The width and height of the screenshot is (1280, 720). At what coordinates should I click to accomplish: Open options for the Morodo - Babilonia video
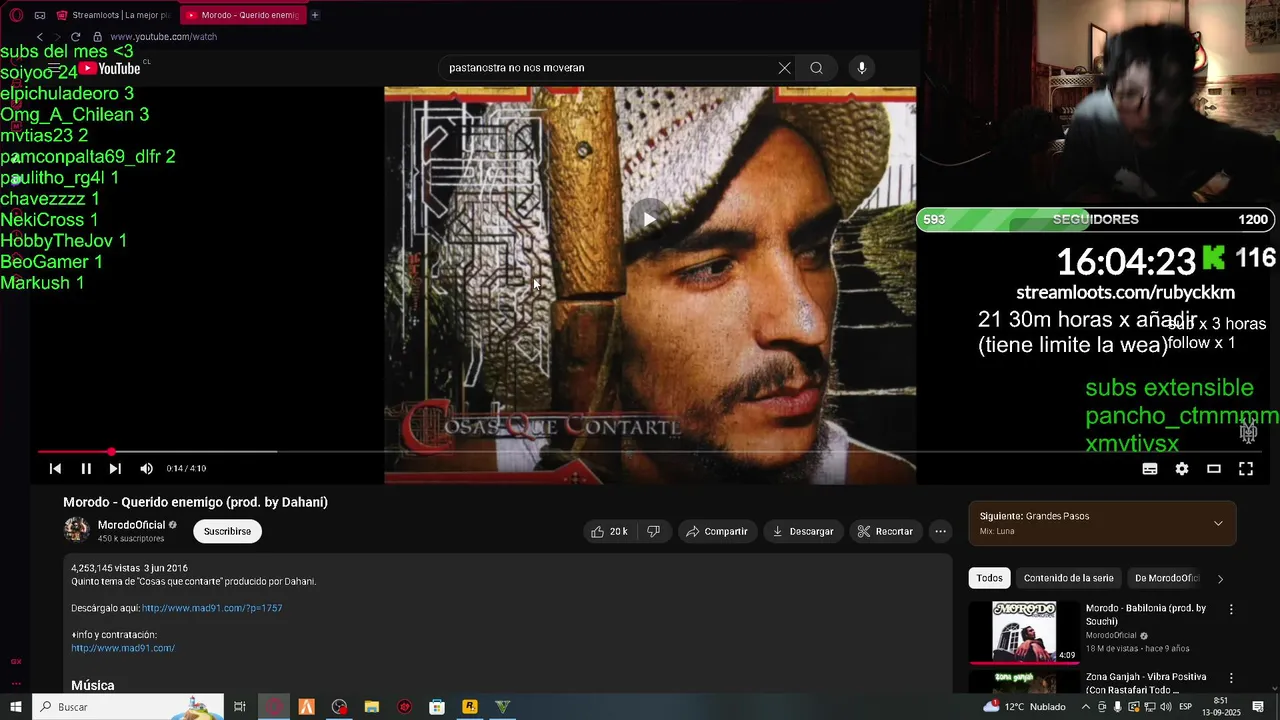click(1231, 609)
